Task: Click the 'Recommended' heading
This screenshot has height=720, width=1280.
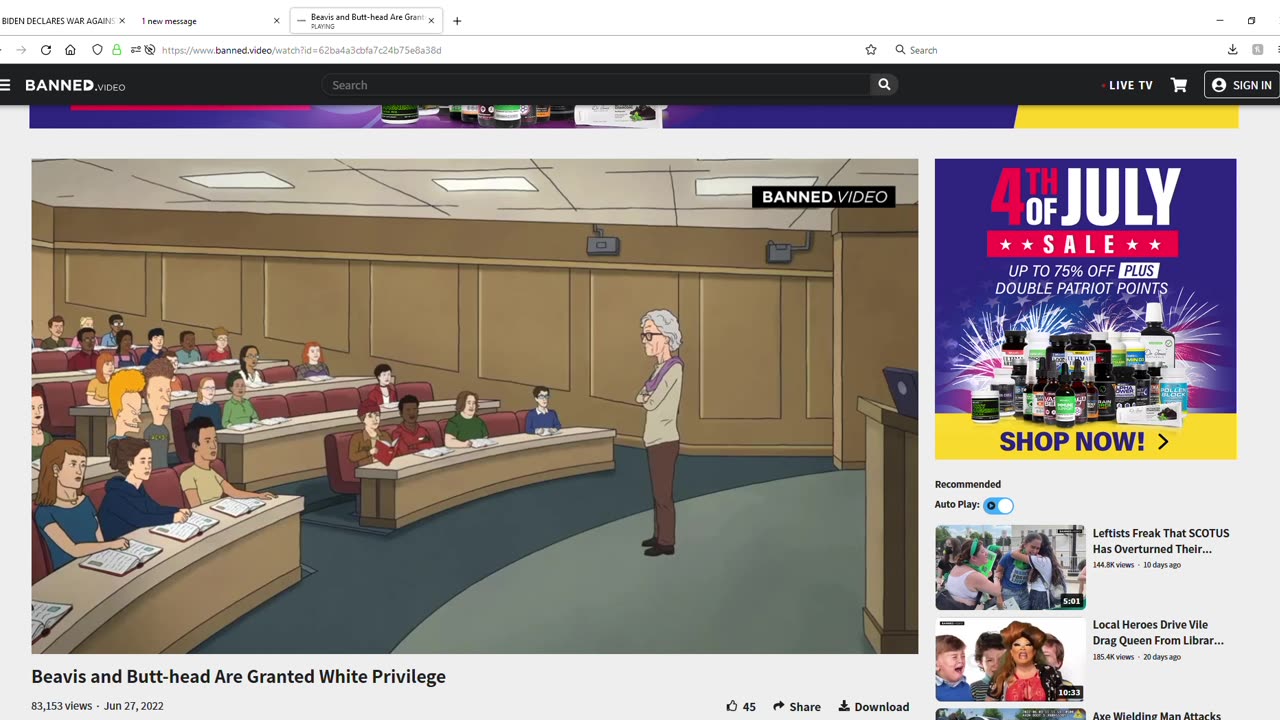Action: pos(968,484)
